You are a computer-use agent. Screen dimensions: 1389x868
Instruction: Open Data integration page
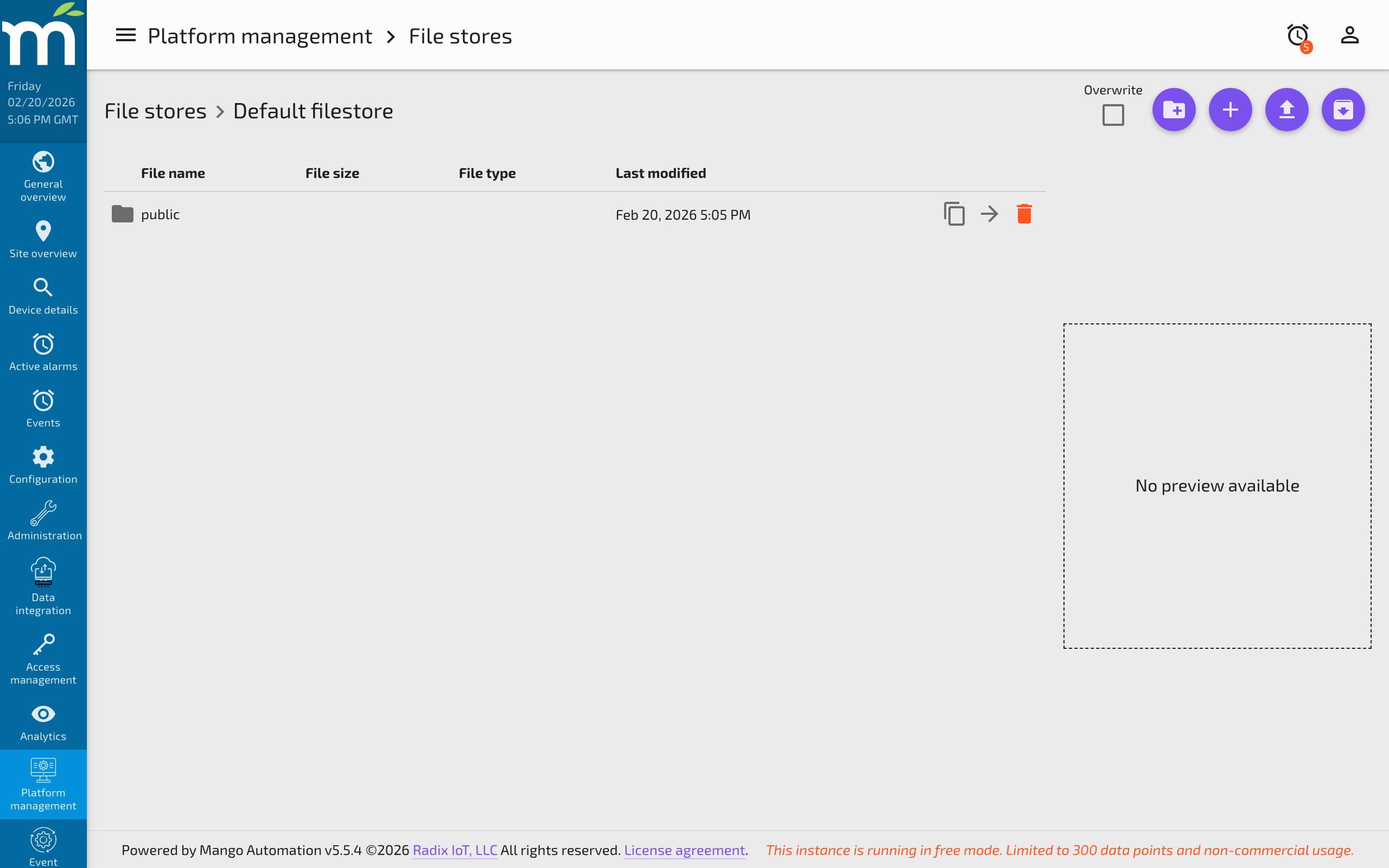[43, 585]
